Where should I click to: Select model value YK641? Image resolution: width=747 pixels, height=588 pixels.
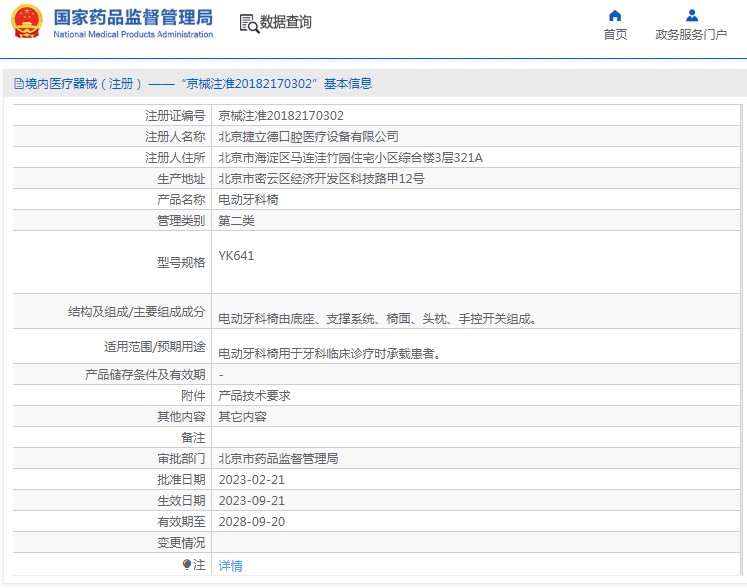236,256
